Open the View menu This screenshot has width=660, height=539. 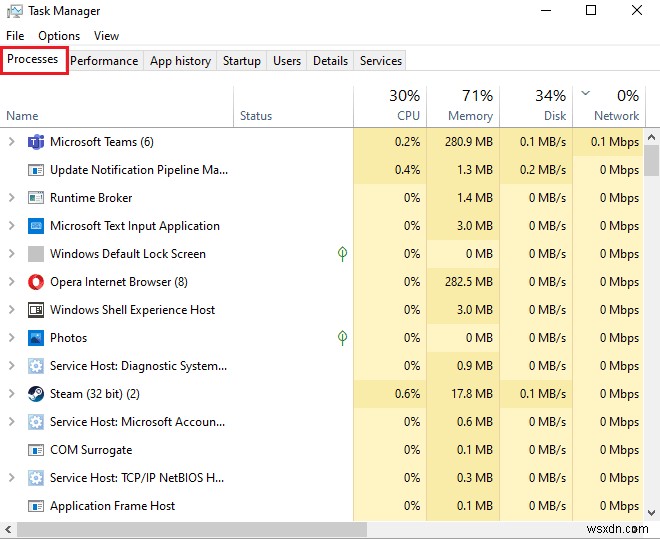[x=106, y=36]
